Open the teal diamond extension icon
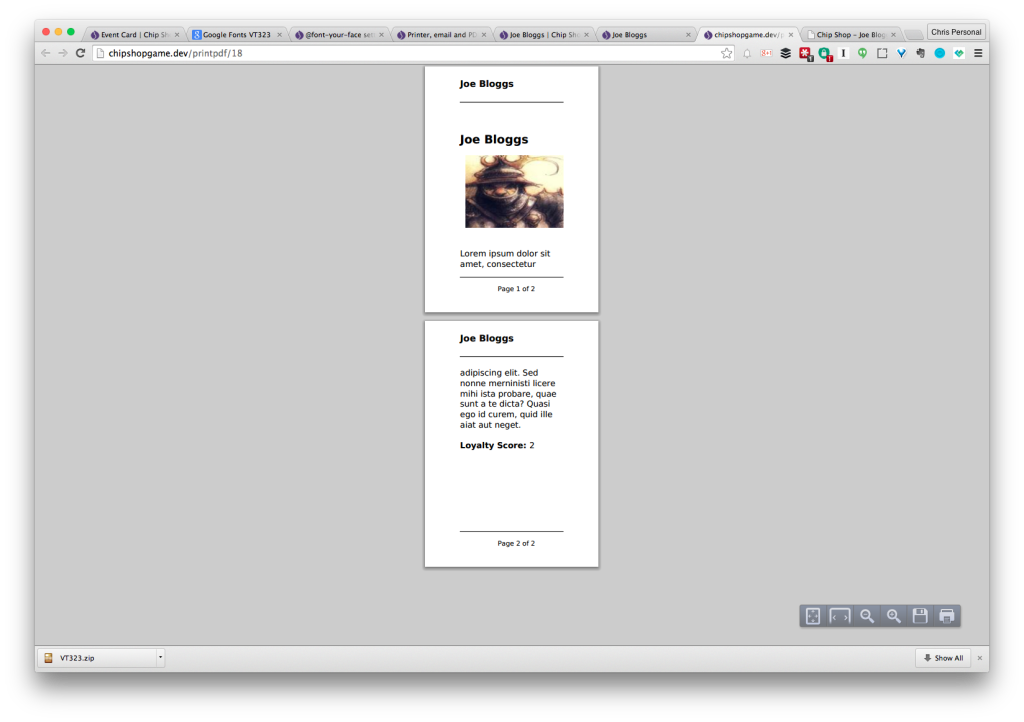Image resolution: width=1024 pixels, height=722 pixels. click(958, 53)
